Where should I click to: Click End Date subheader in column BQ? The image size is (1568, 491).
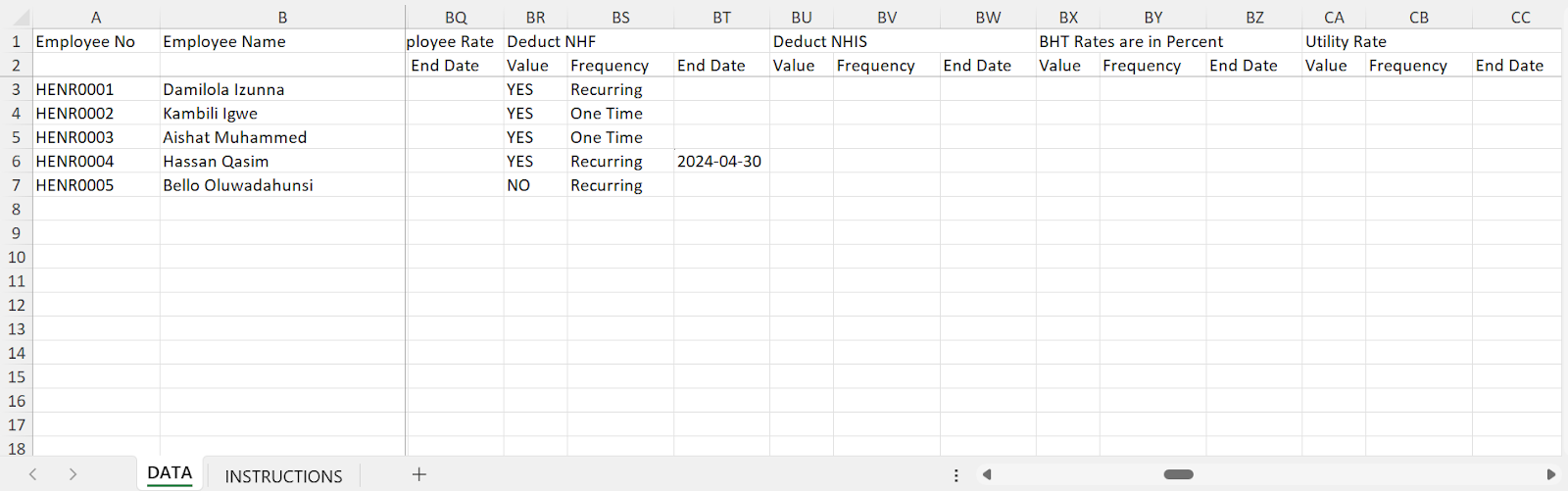coord(456,65)
